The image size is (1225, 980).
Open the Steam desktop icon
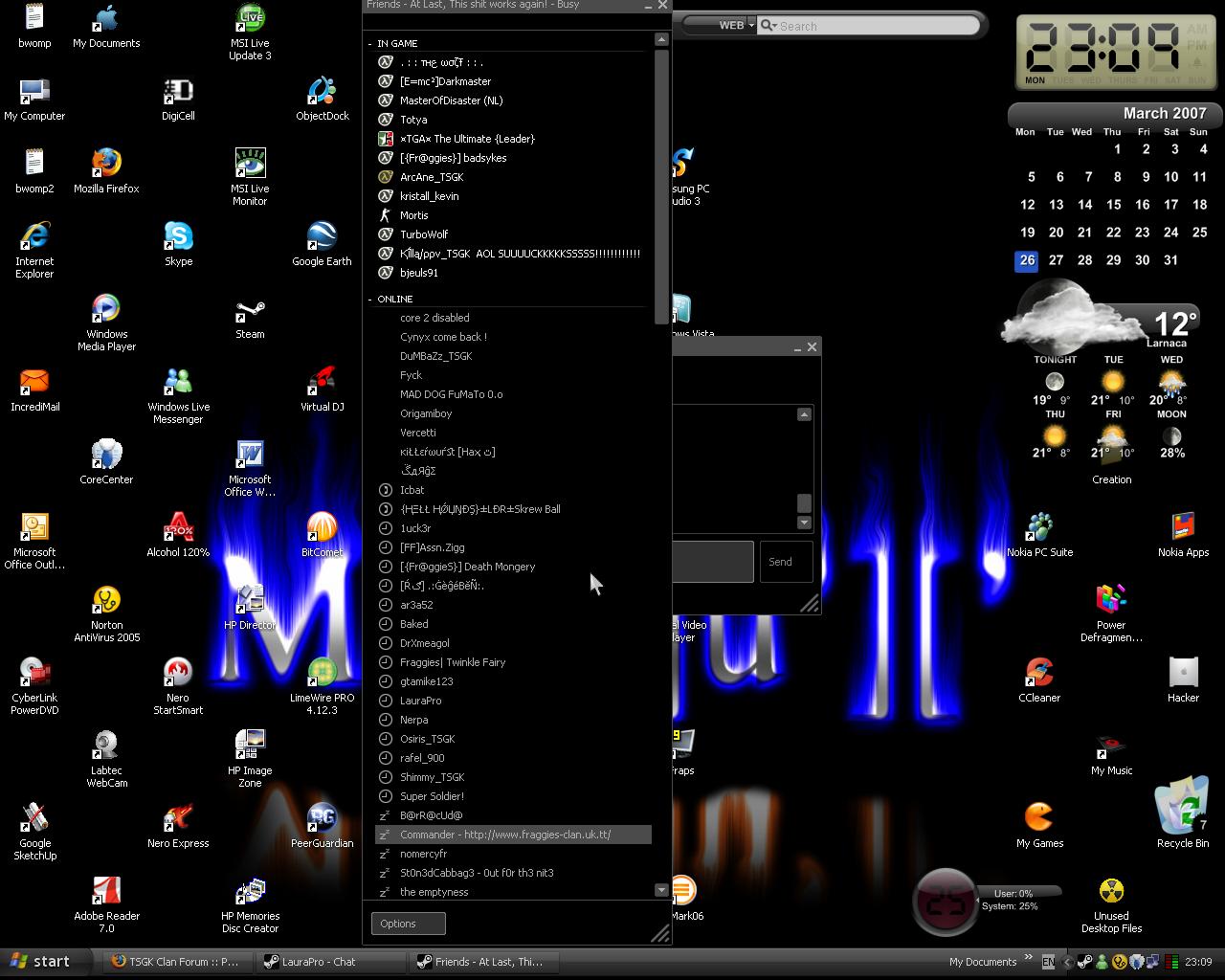pos(250,314)
